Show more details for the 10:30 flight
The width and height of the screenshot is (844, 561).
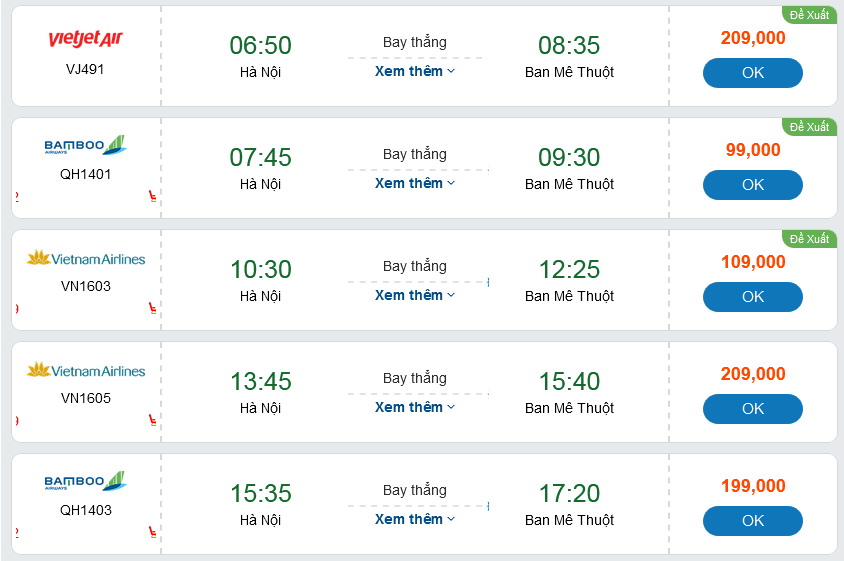[x=415, y=295]
